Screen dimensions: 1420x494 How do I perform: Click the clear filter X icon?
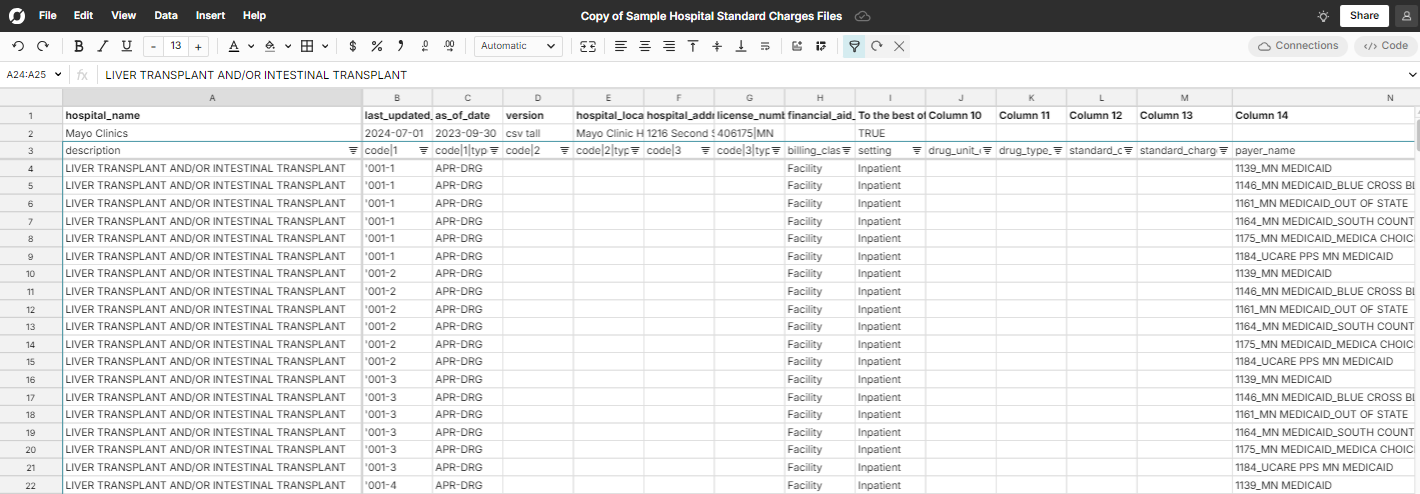pos(899,46)
